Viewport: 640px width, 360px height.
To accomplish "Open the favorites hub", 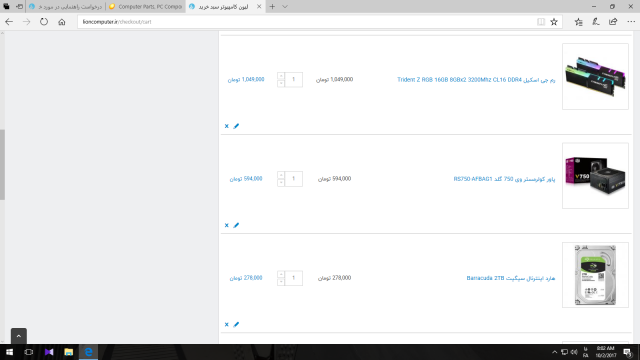I will click(x=578, y=22).
